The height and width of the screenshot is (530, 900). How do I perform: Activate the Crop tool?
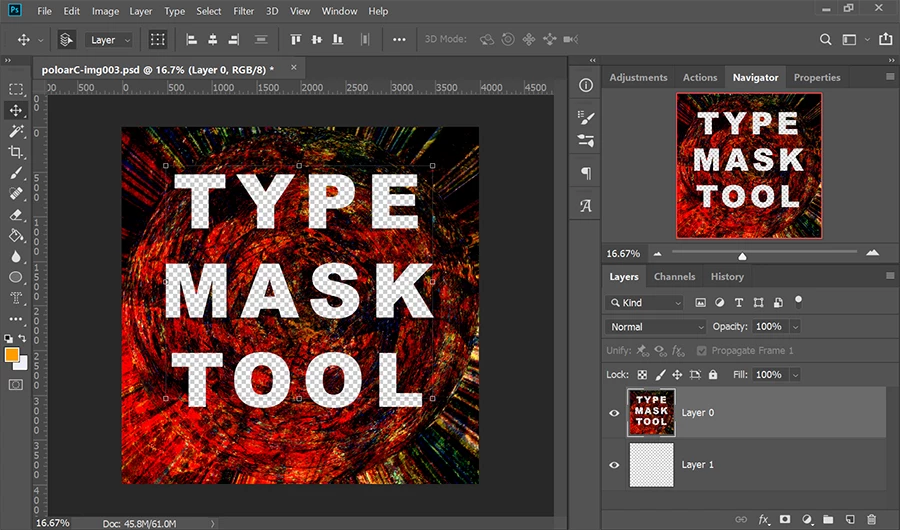point(16,152)
